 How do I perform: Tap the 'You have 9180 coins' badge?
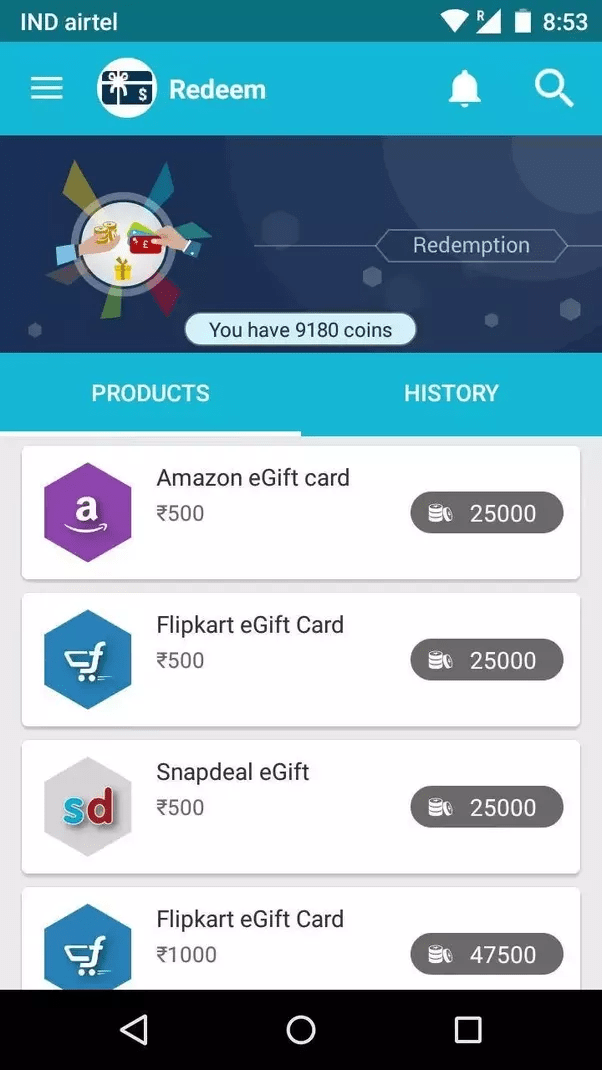coord(300,330)
